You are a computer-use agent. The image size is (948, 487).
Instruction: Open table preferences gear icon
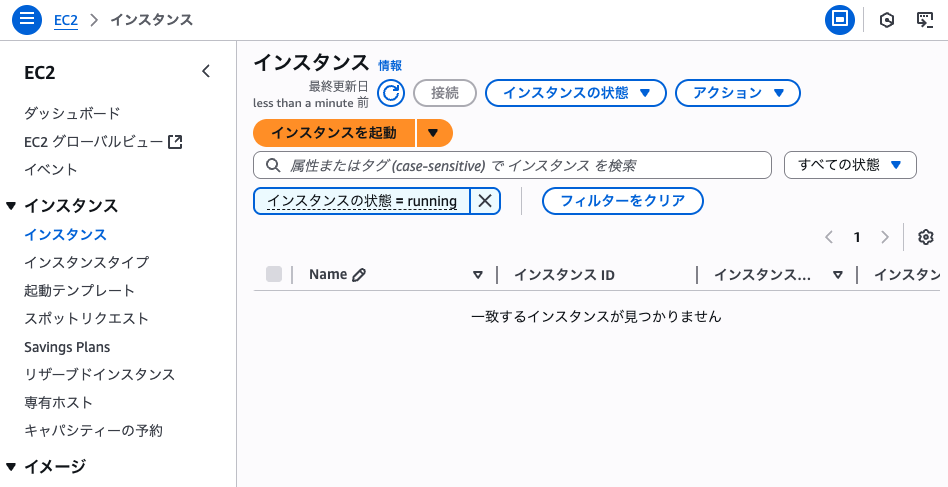click(925, 237)
